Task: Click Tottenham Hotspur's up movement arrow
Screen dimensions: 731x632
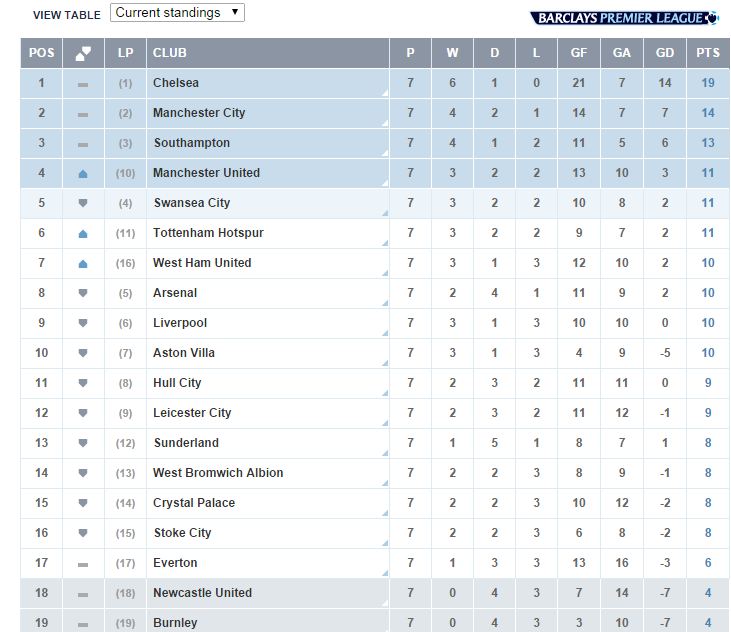Action: [x=83, y=233]
